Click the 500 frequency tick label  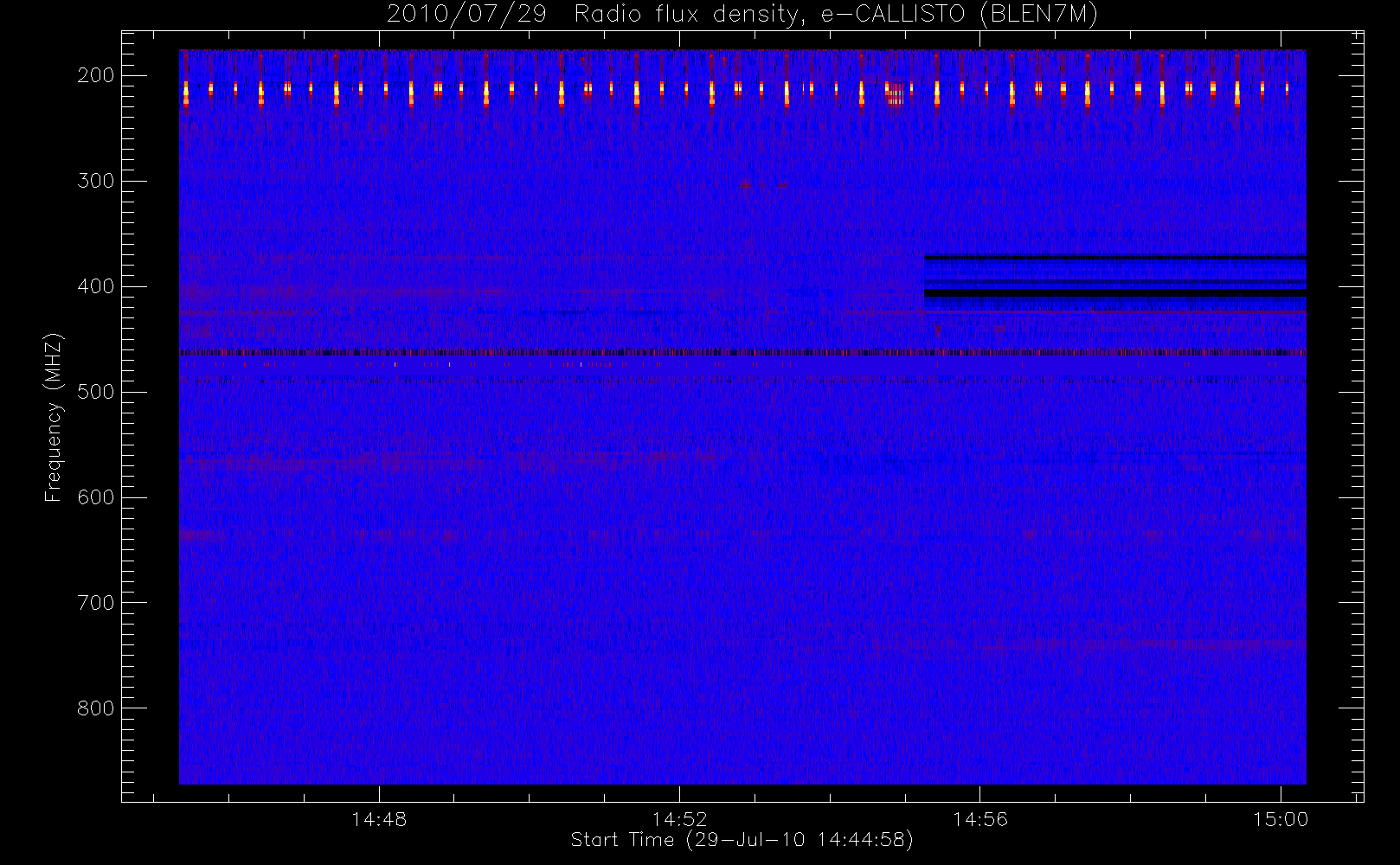[x=96, y=392]
